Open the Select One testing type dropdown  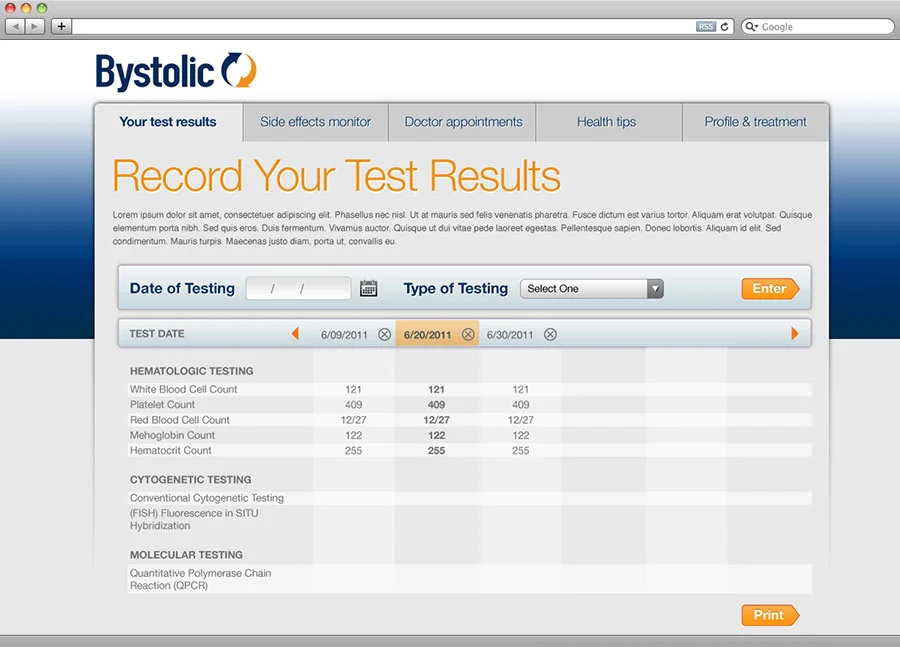[x=655, y=288]
